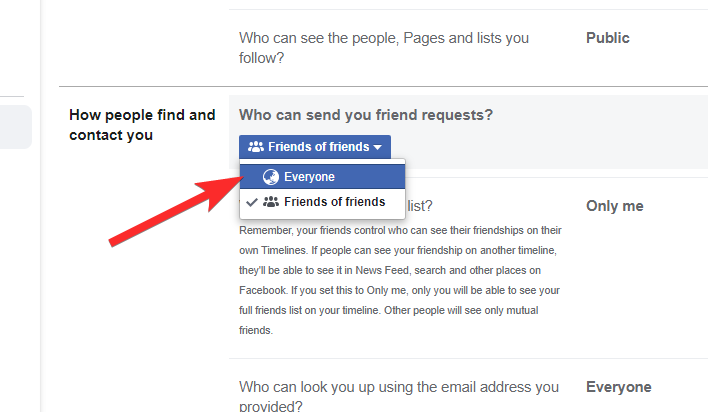The image size is (708, 412).
Task: Click the 'How people find and contact you' section label
Action: [142, 124]
